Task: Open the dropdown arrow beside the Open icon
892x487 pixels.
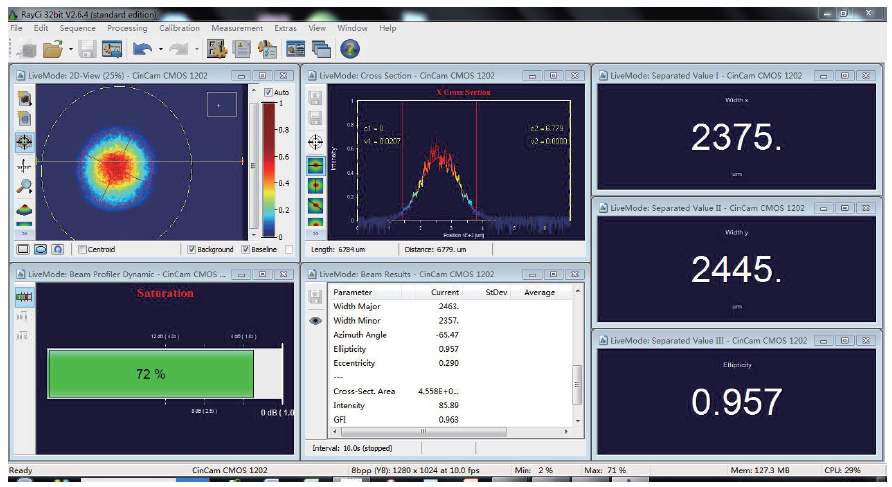Action: (70, 49)
